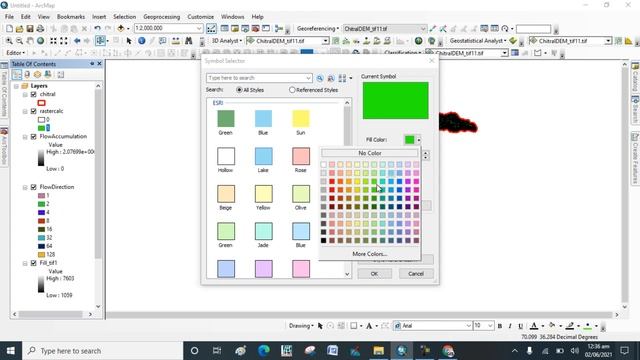Uncheck the chitral layer checkbox

(x=33, y=94)
